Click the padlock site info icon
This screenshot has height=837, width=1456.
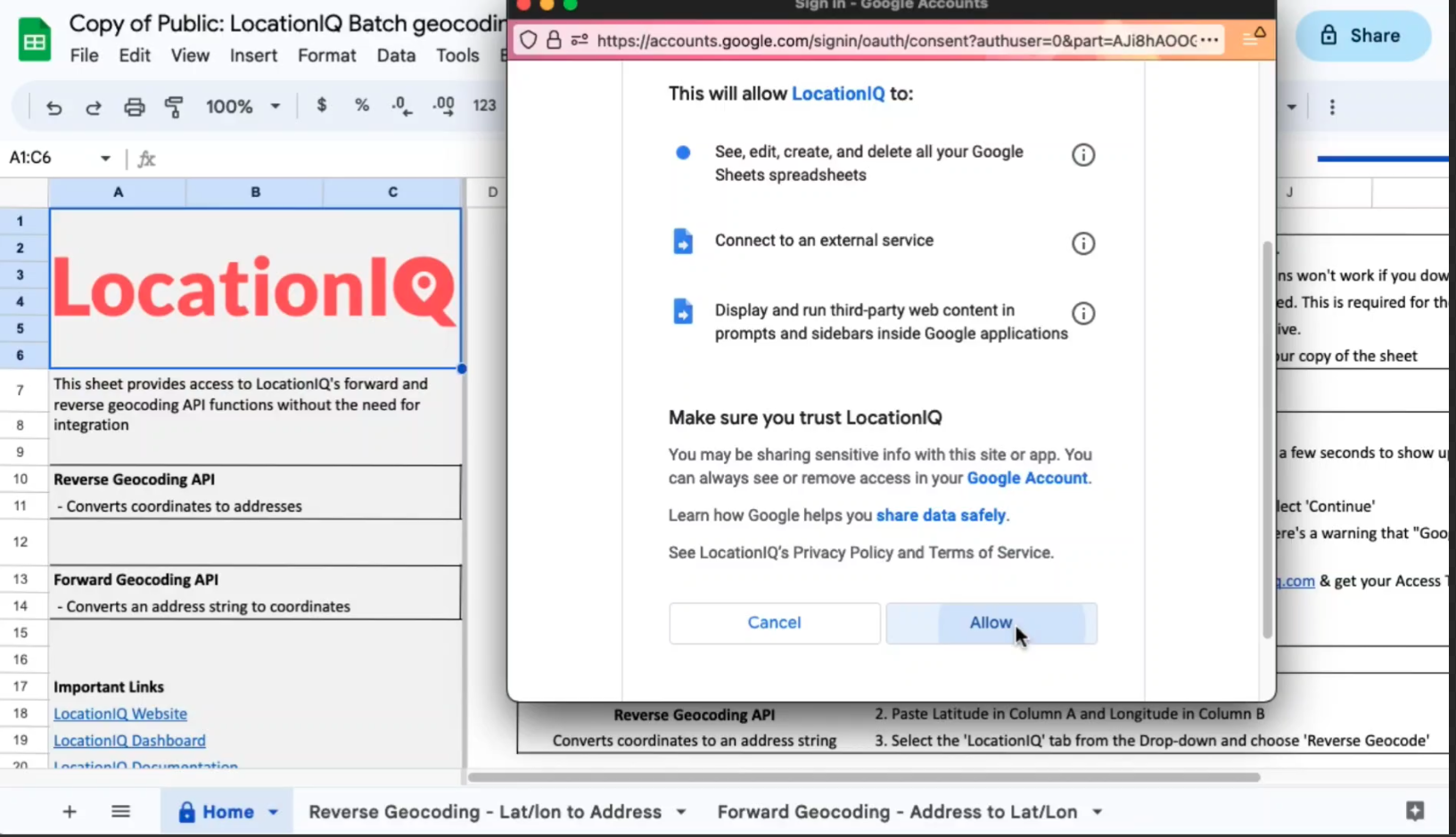(x=554, y=39)
